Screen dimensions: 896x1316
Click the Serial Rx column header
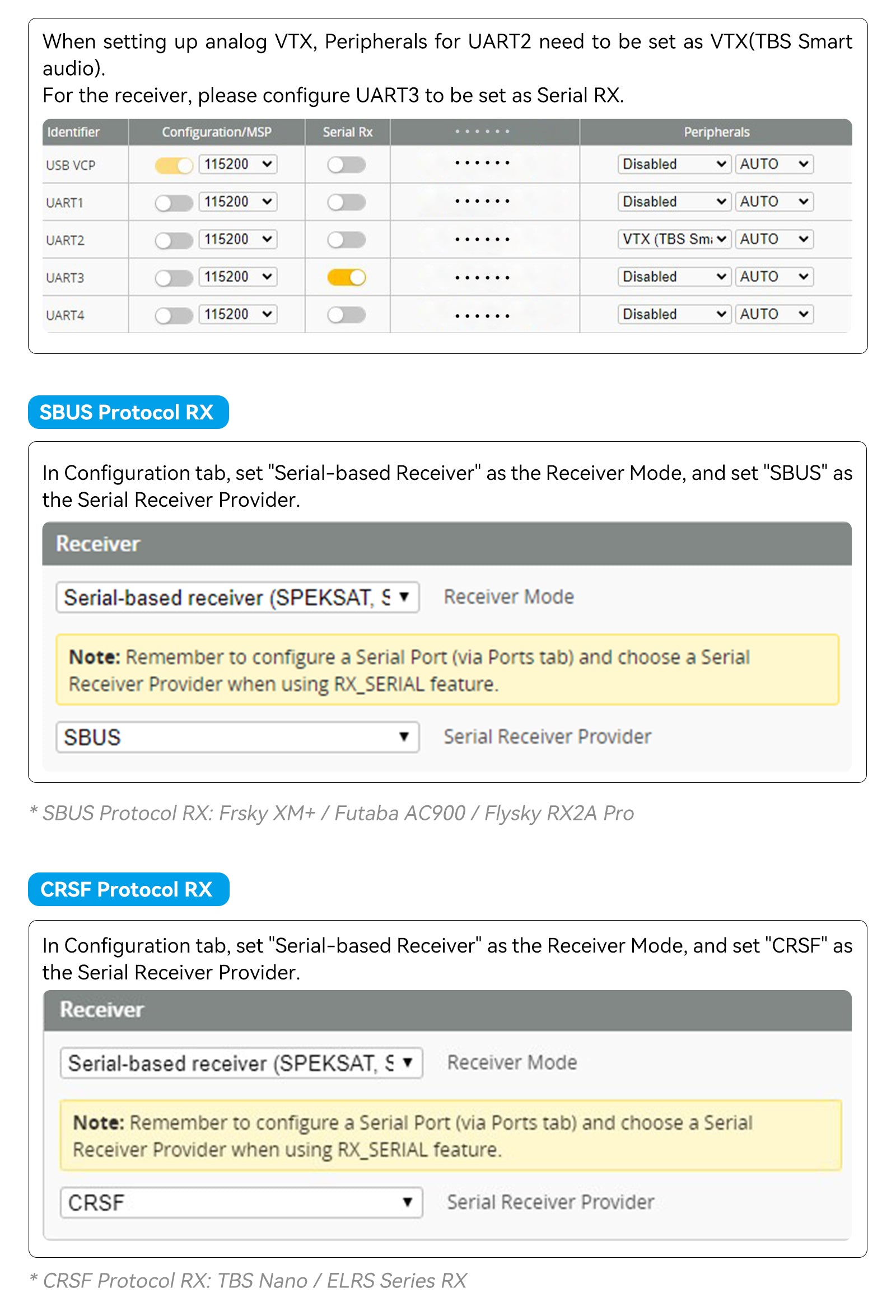click(x=347, y=132)
